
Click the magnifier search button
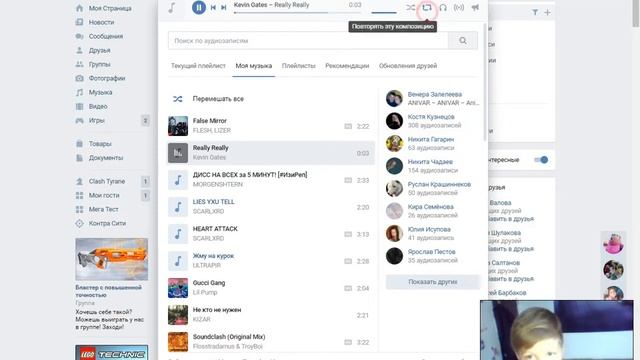coord(463,41)
